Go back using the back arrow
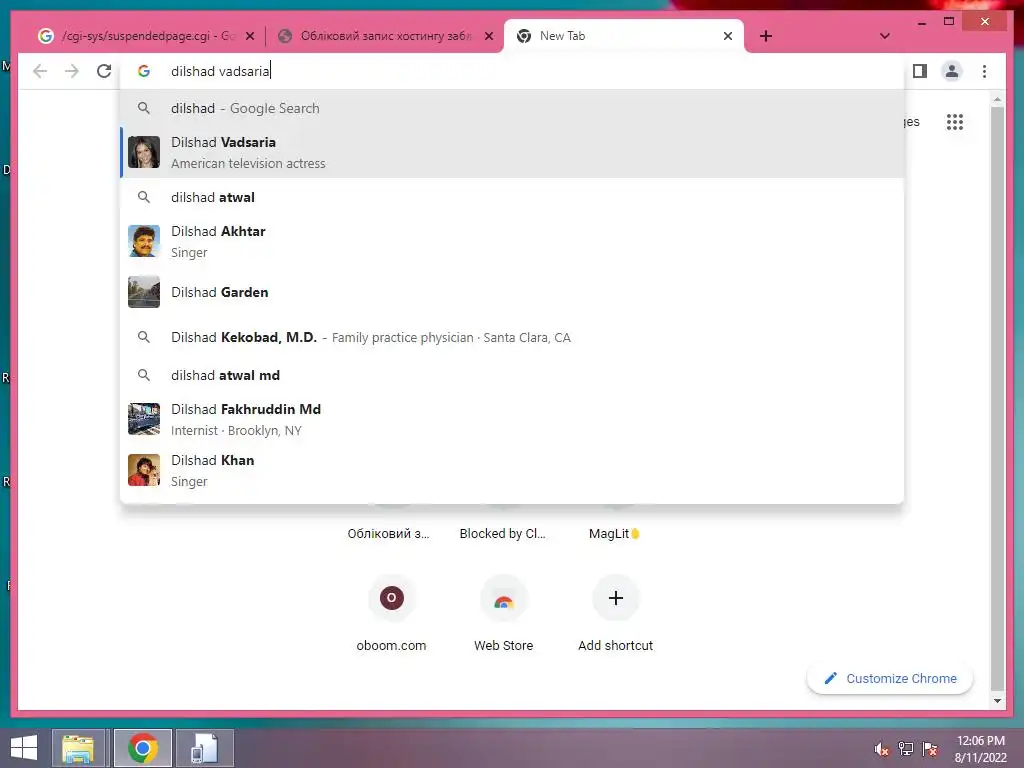The image size is (1024, 768). 40,71
